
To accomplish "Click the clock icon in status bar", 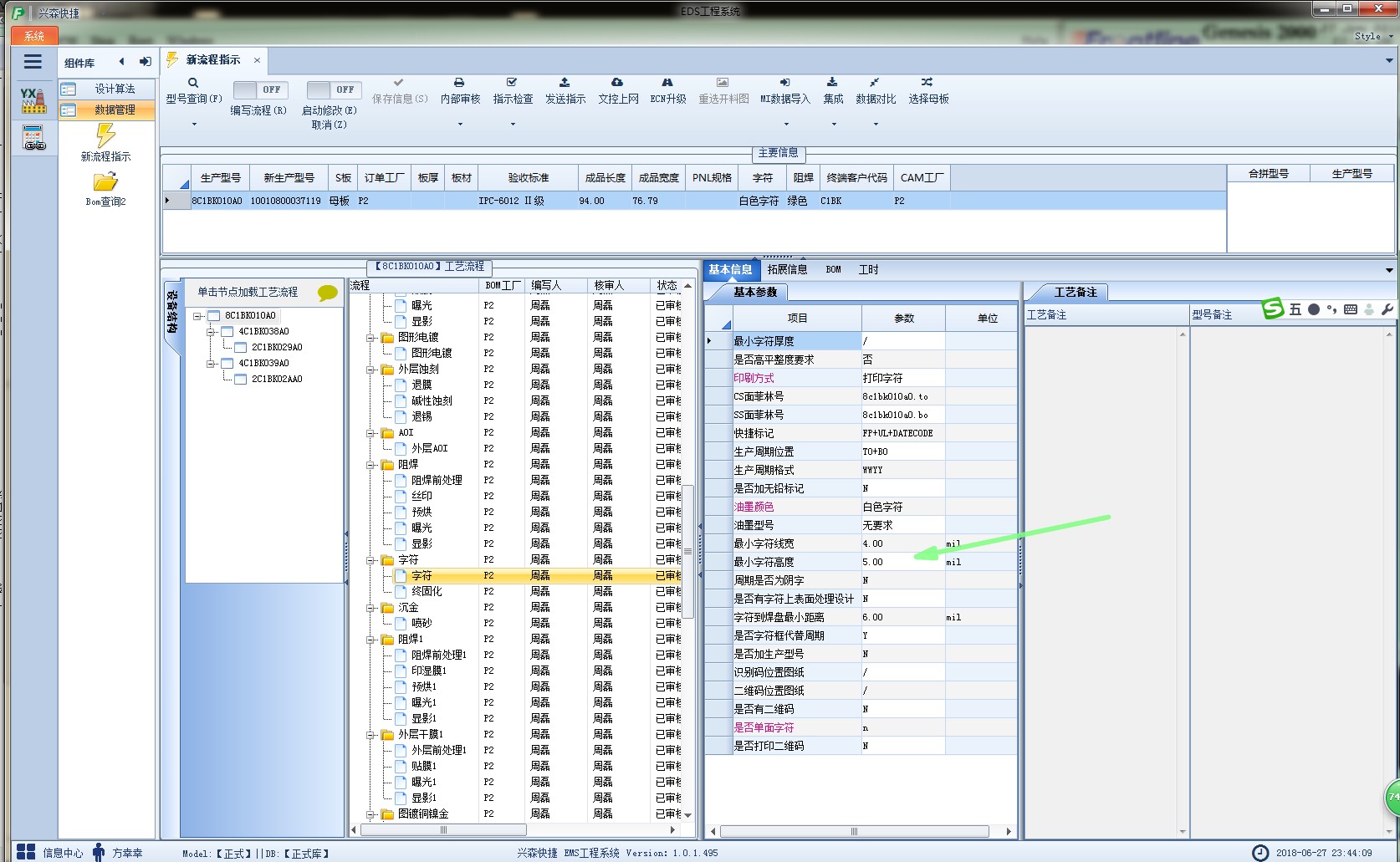I will click(x=1260, y=853).
